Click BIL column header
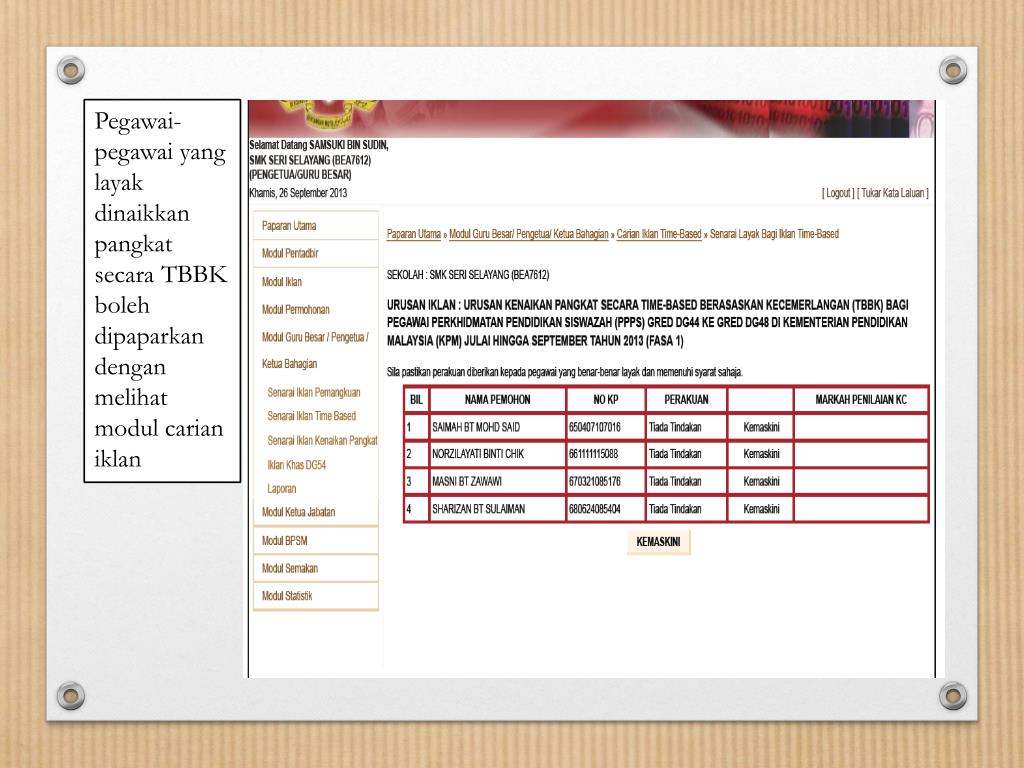The image size is (1024, 768). [x=416, y=400]
